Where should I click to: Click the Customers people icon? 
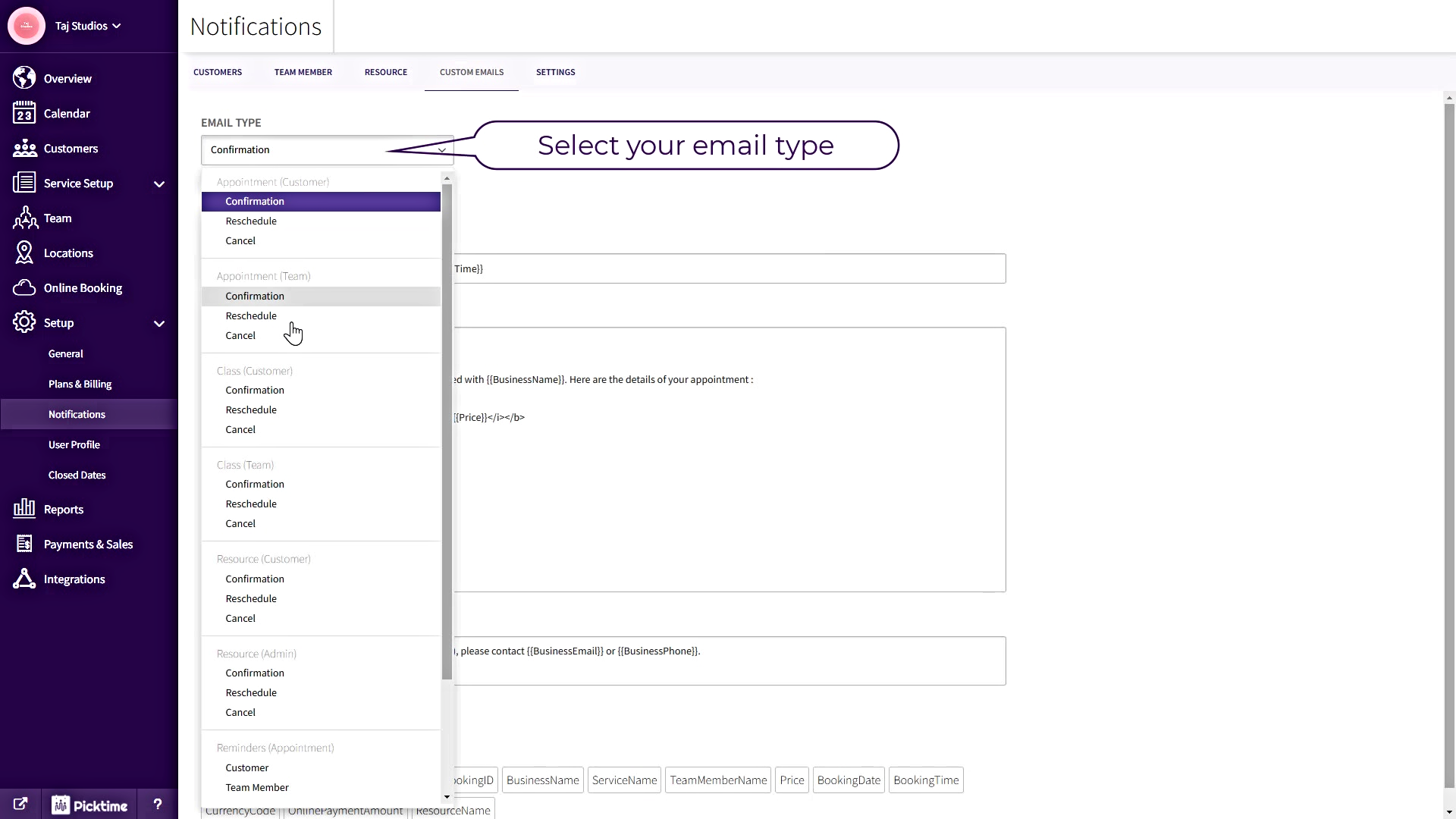tap(24, 149)
